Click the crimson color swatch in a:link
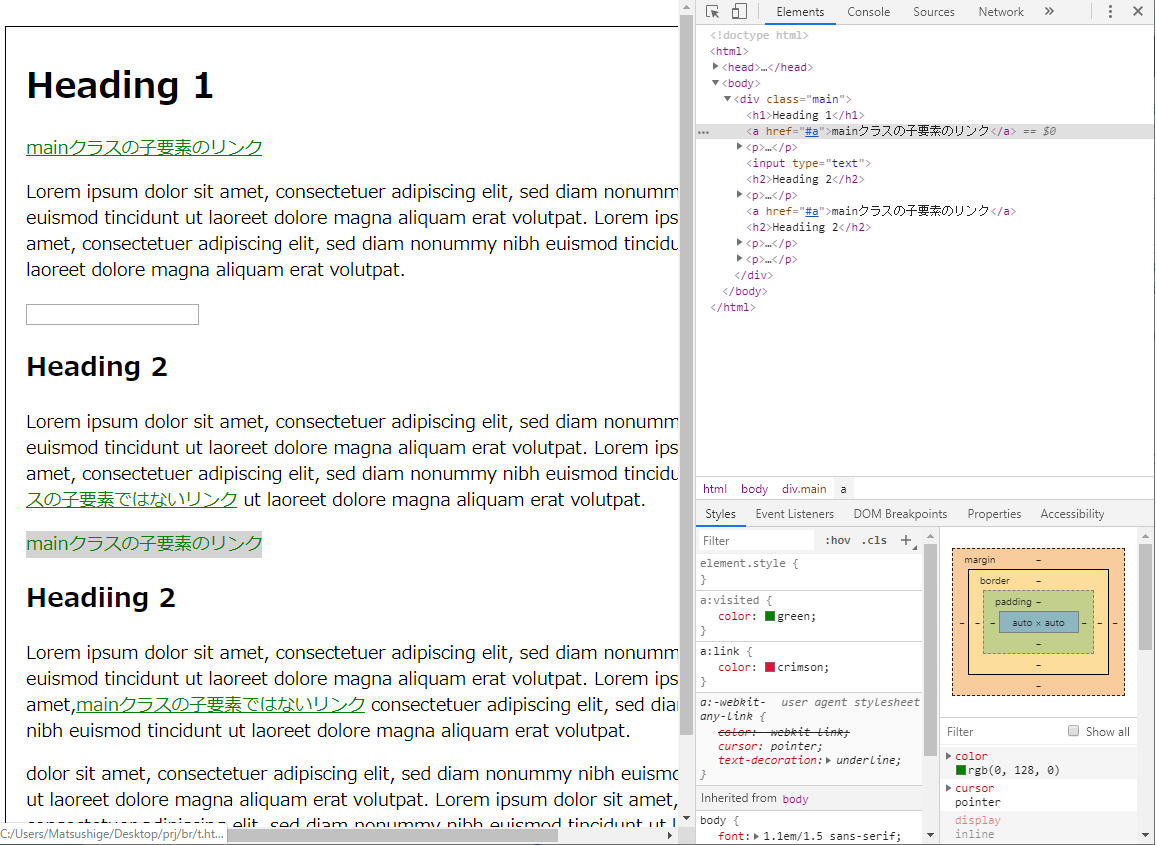This screenshot has height=845, width=1157. (x=770, y=667)
